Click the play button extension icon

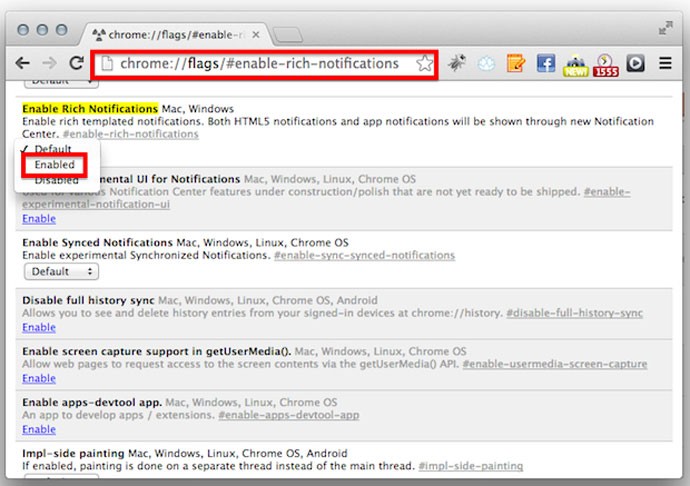pos(636,64)
